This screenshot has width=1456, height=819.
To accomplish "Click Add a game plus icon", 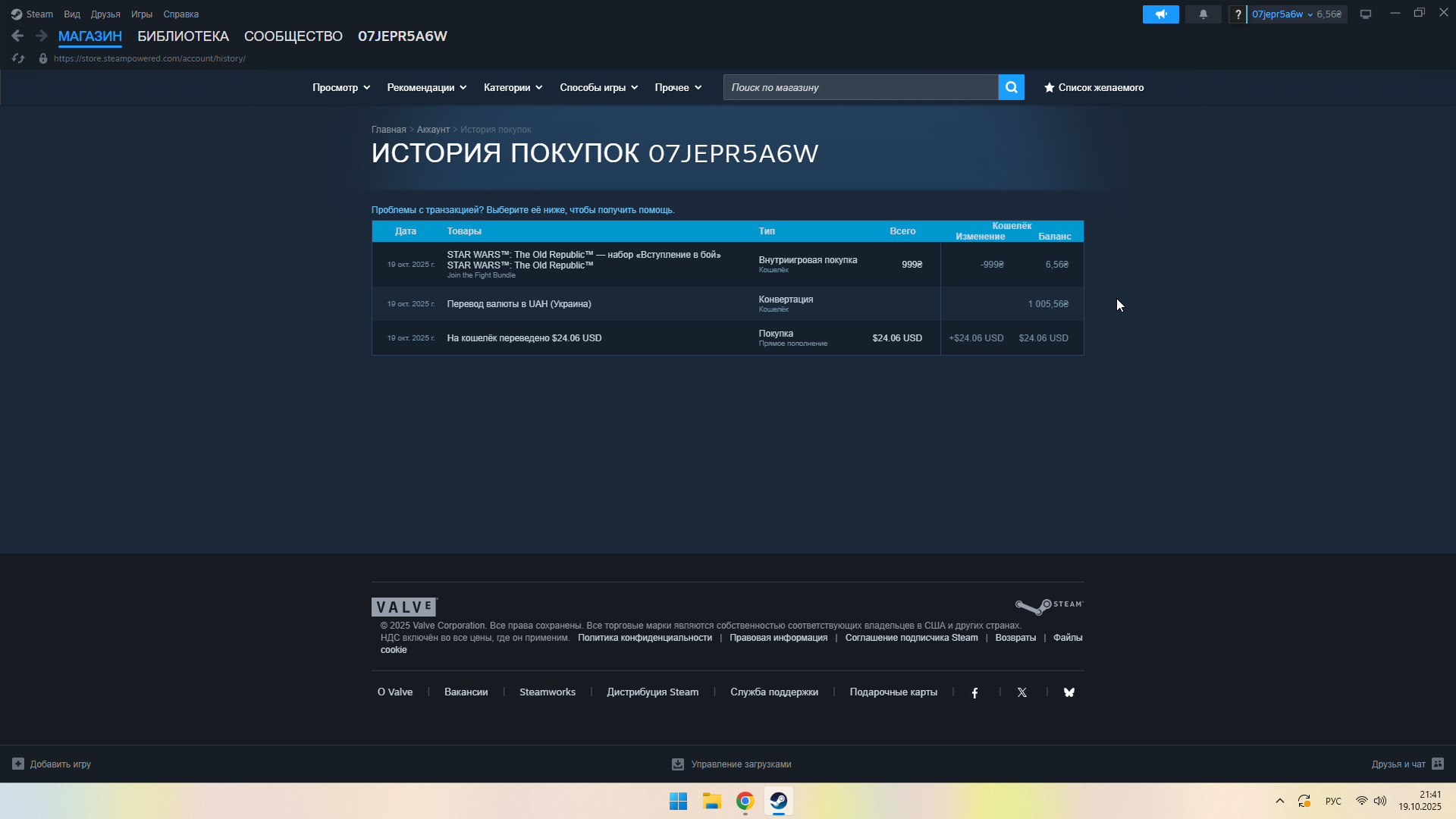I will pos(18,764).
